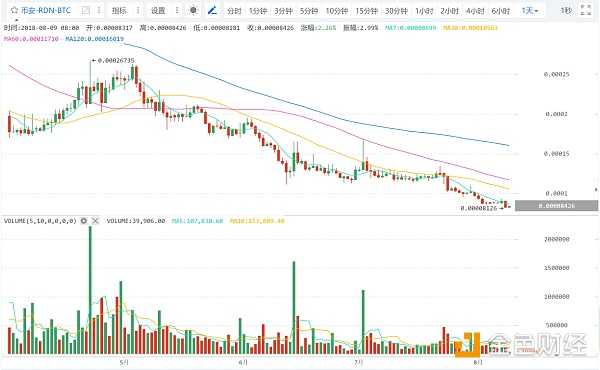The width and height of the screenshot is (600, 370).
Task: Click the 1秒 refresh rate option
Action: point(566,10)
